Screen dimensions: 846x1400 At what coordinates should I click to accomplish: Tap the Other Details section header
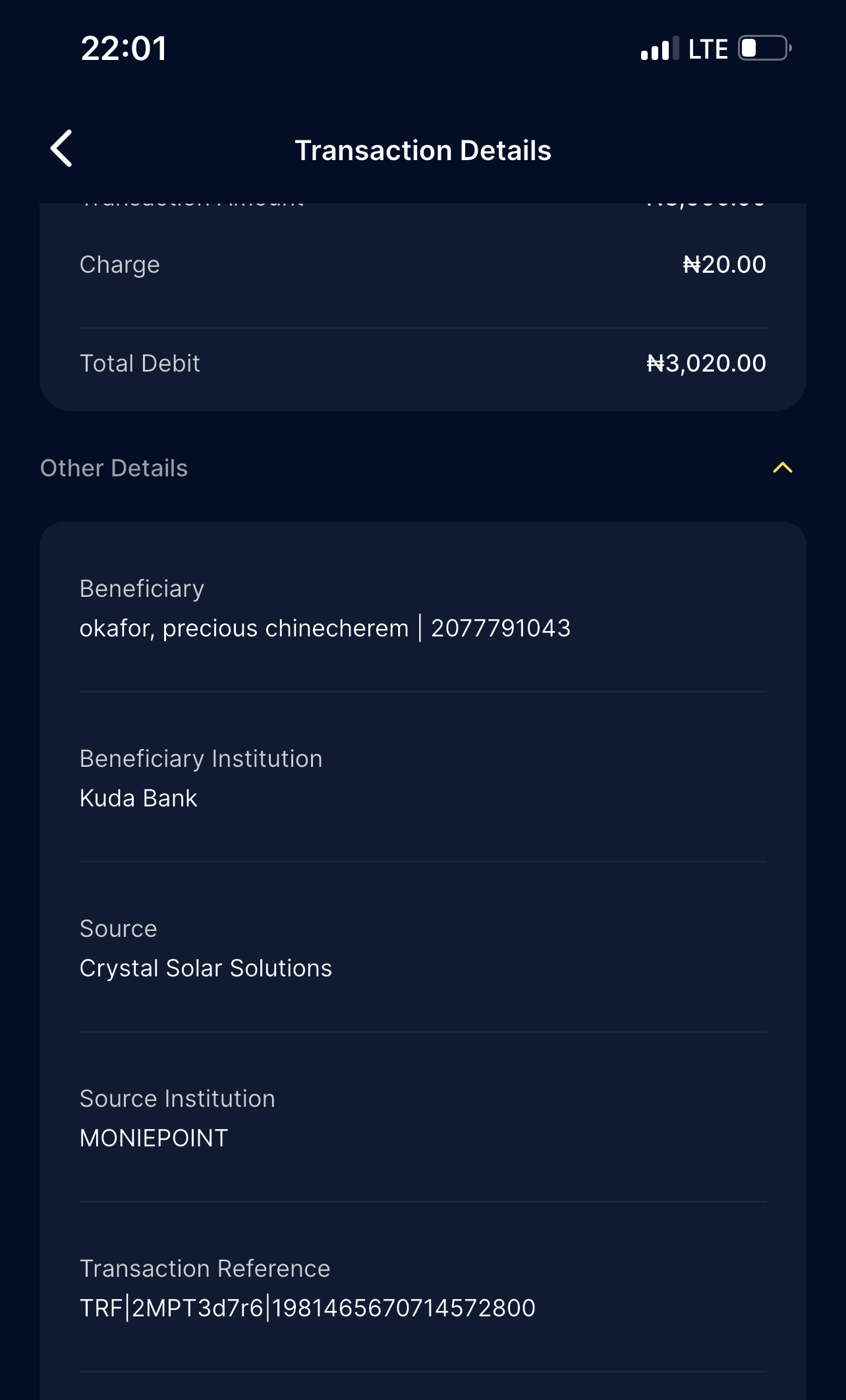114,468
